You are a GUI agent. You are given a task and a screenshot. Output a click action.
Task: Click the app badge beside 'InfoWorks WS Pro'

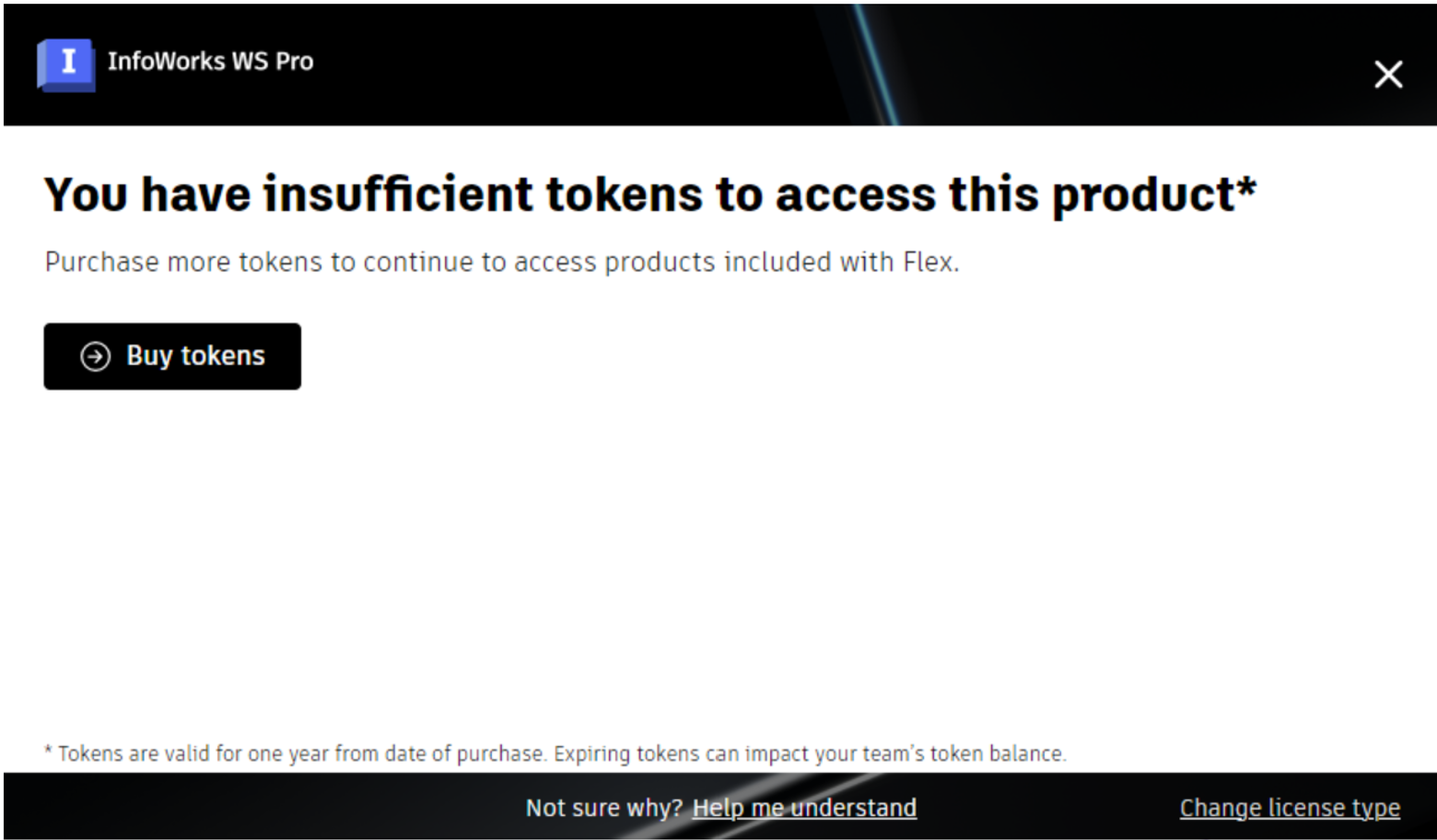[65, 64]
